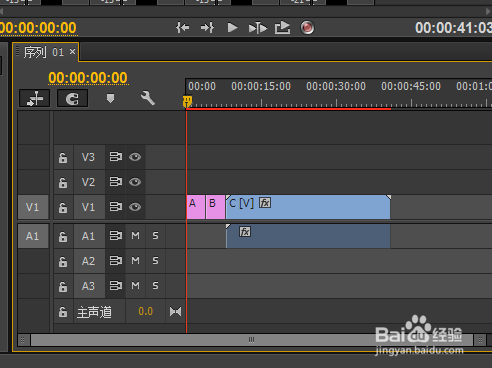Click fx badge on clip C video
The width and height of the screenshot is (492, 368).
pos(265,203)
